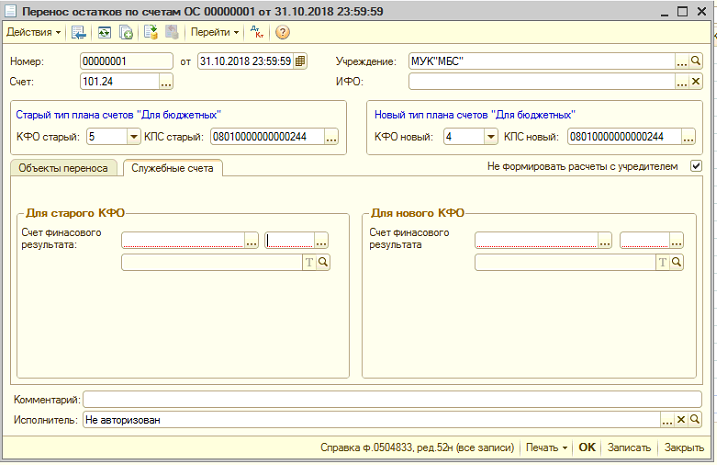Click the Записать button
Viewport: 717px width, 465px height.
(x=629, y=448)
